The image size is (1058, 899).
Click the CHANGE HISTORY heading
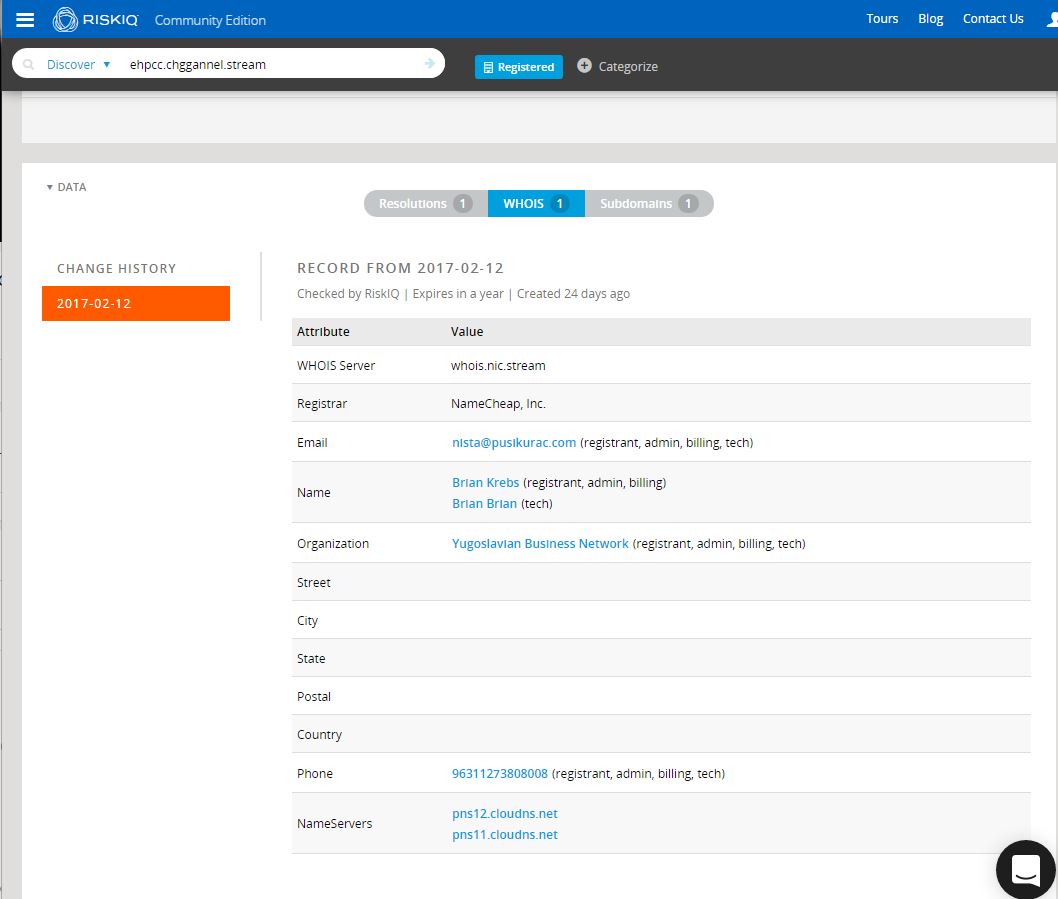pos(117,269)
